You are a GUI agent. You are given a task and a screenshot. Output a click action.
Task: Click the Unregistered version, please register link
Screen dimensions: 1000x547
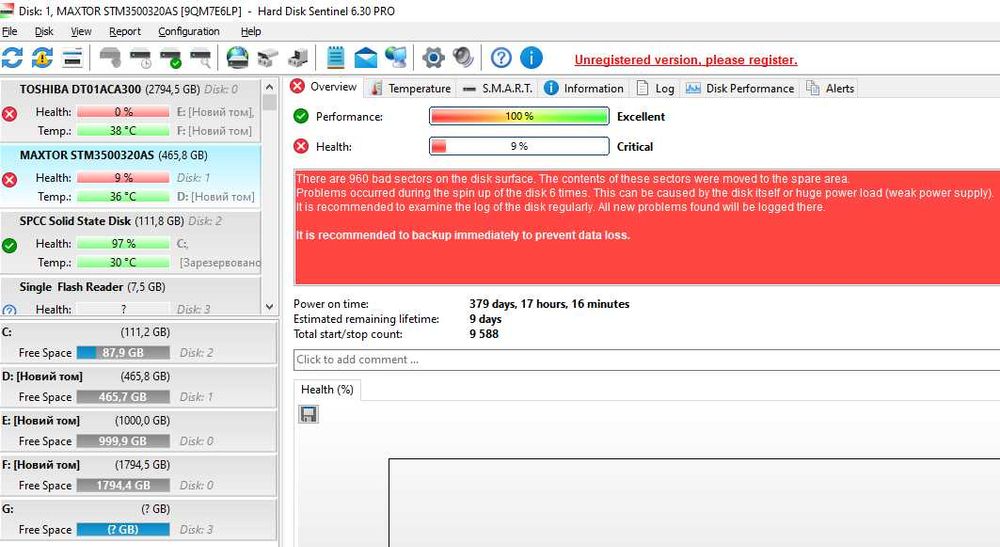coord(686,60)
